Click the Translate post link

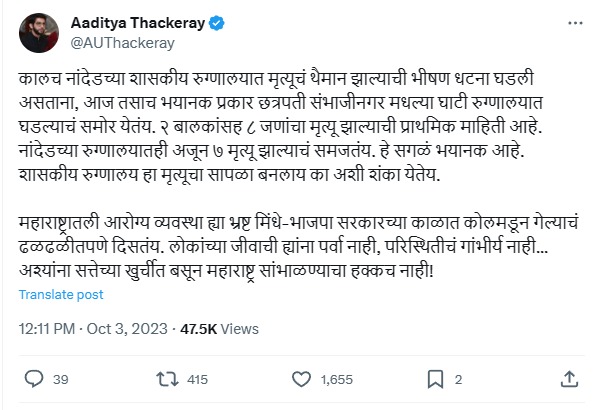tap(61, 294)
